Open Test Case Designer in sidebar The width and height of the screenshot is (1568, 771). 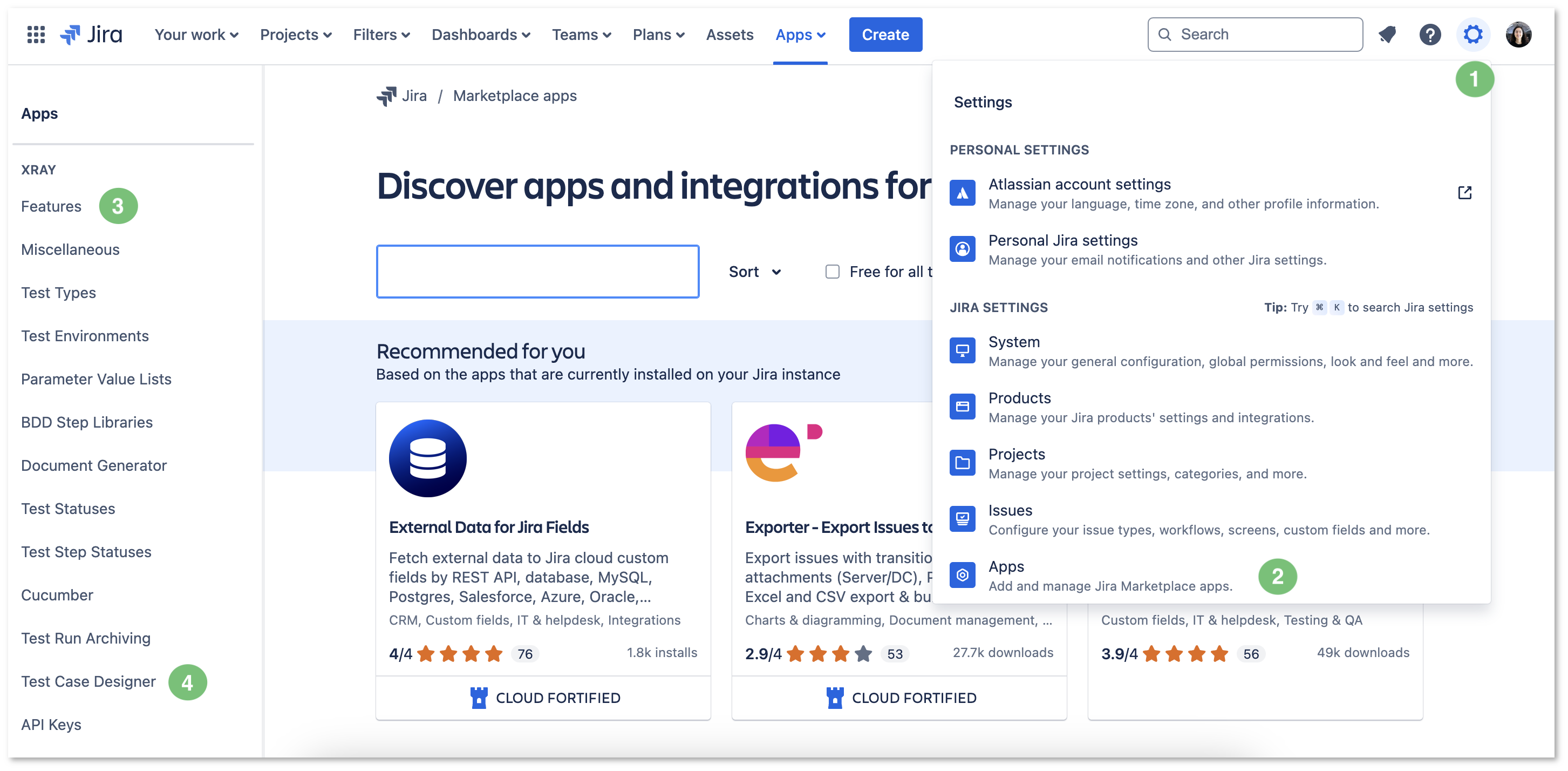tap(88, 681)
